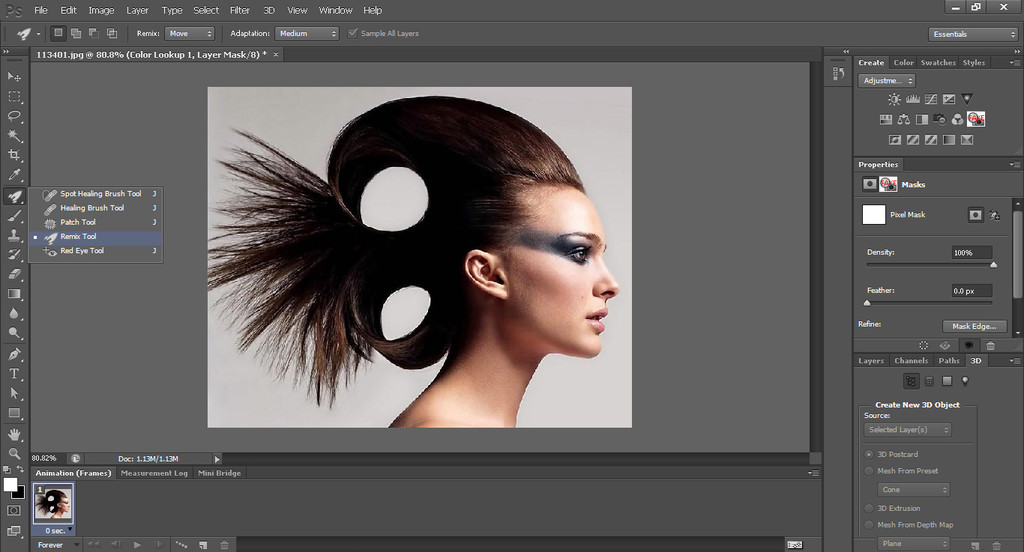Select the Clone Stamp tool
This screenshot has height=552, width=1024.
(14, 235)
